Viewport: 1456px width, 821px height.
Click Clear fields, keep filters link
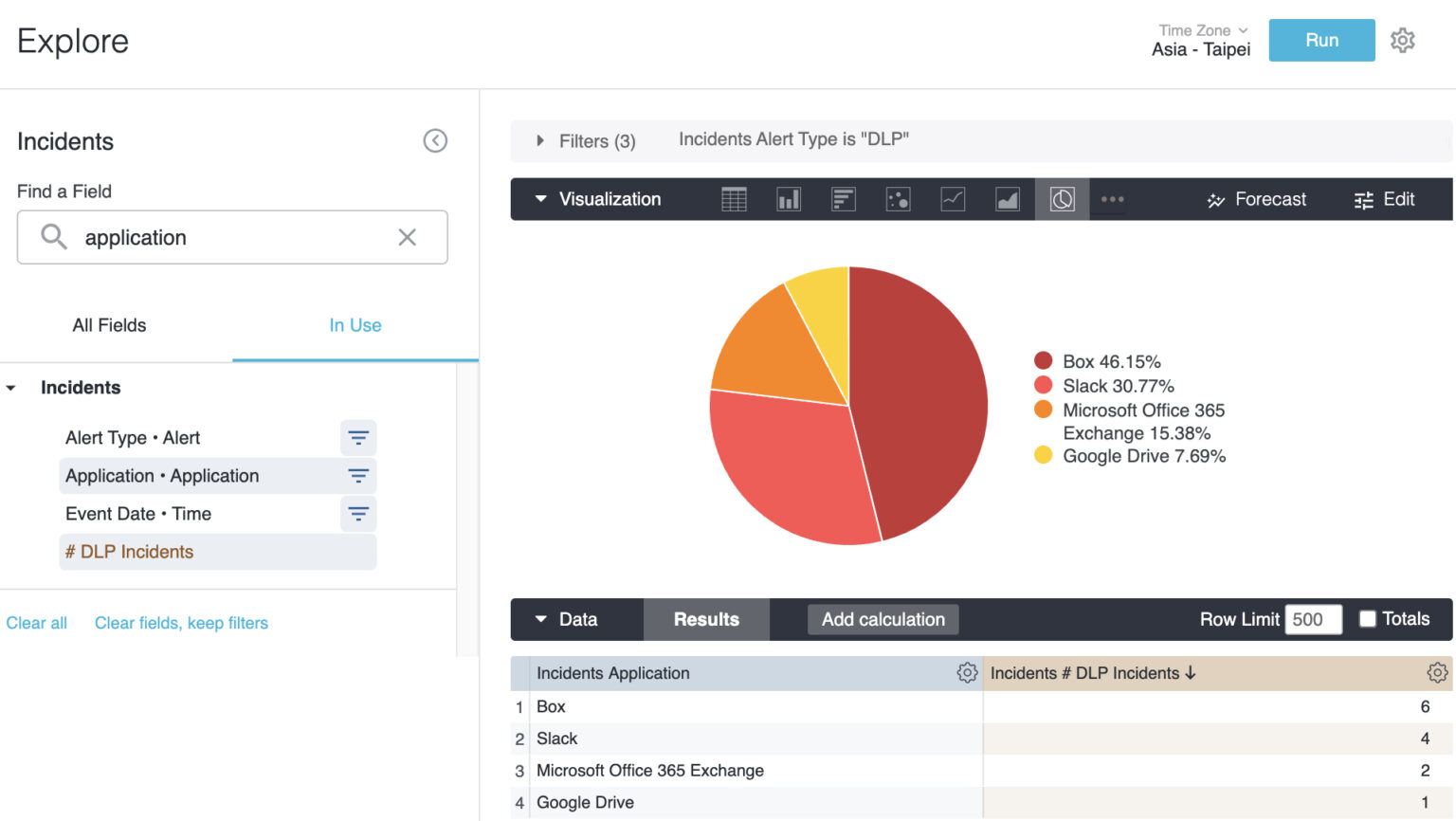(181, 623)
